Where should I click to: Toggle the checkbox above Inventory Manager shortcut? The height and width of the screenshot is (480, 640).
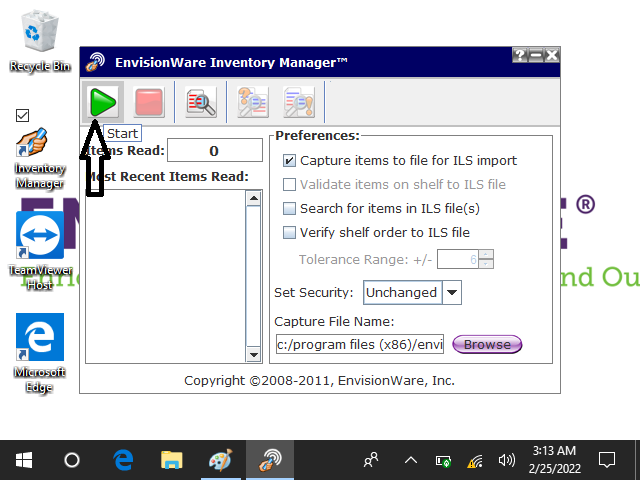(x=22, y=116)
